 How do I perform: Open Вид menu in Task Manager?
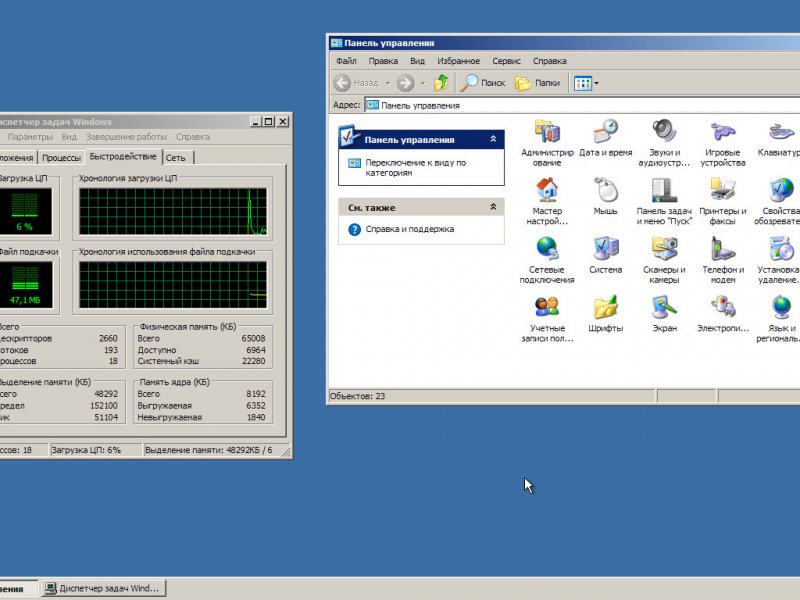(x=69, y=137)
